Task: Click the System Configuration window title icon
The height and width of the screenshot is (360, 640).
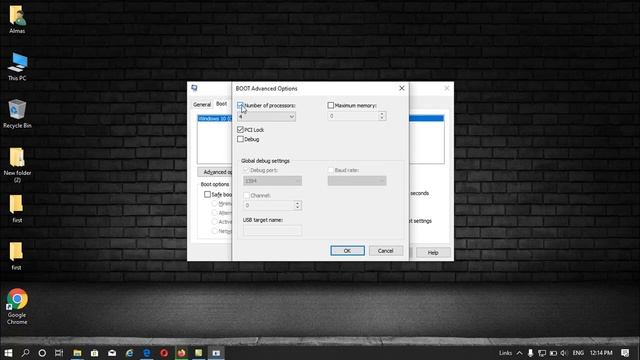Action: point(194,88)
